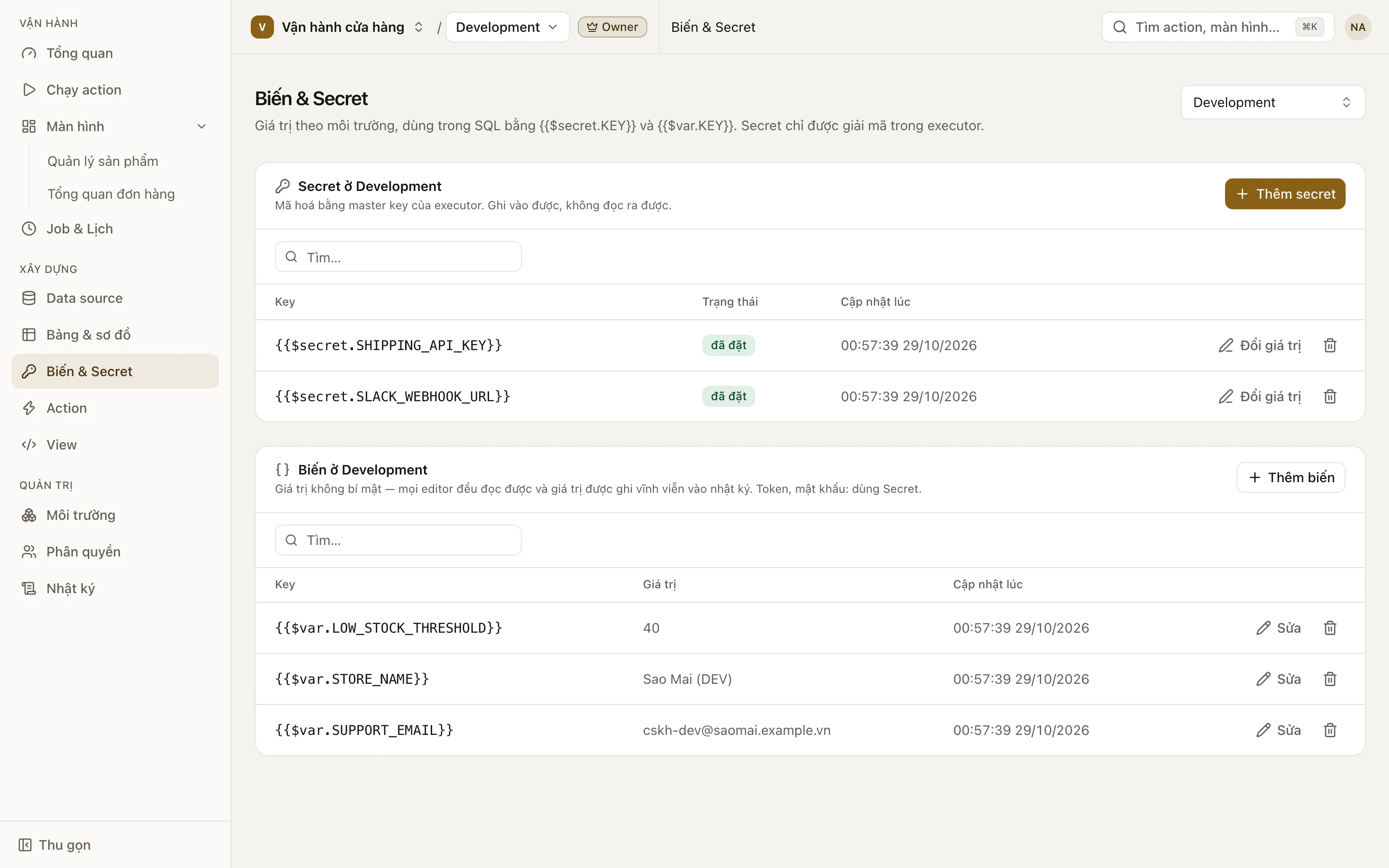
Task: Delete the LOW_STOCK_THRESHOLD variable with trash icon
Action: pyautogui.click(x=1330, y=627)
